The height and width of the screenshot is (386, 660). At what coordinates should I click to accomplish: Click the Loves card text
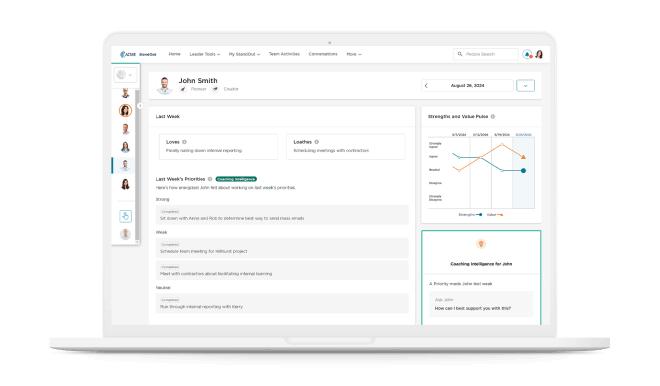pyautogui.click(x=204, y=151)
